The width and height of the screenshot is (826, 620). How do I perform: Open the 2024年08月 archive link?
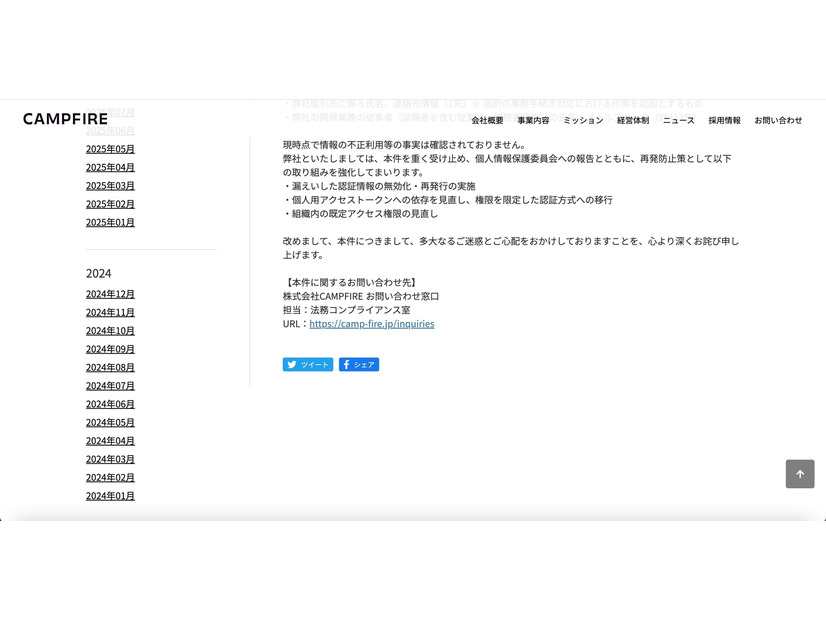click(x=110, y=367)
